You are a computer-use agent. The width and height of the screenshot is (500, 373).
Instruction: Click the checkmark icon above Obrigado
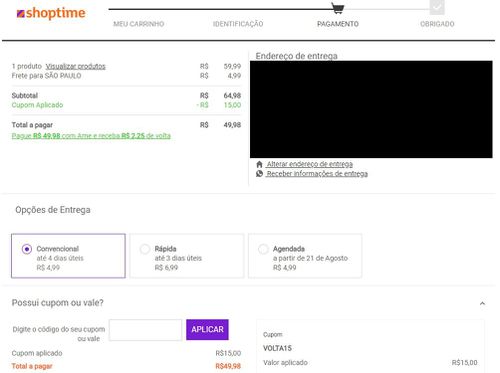click(x=437, y=7)
